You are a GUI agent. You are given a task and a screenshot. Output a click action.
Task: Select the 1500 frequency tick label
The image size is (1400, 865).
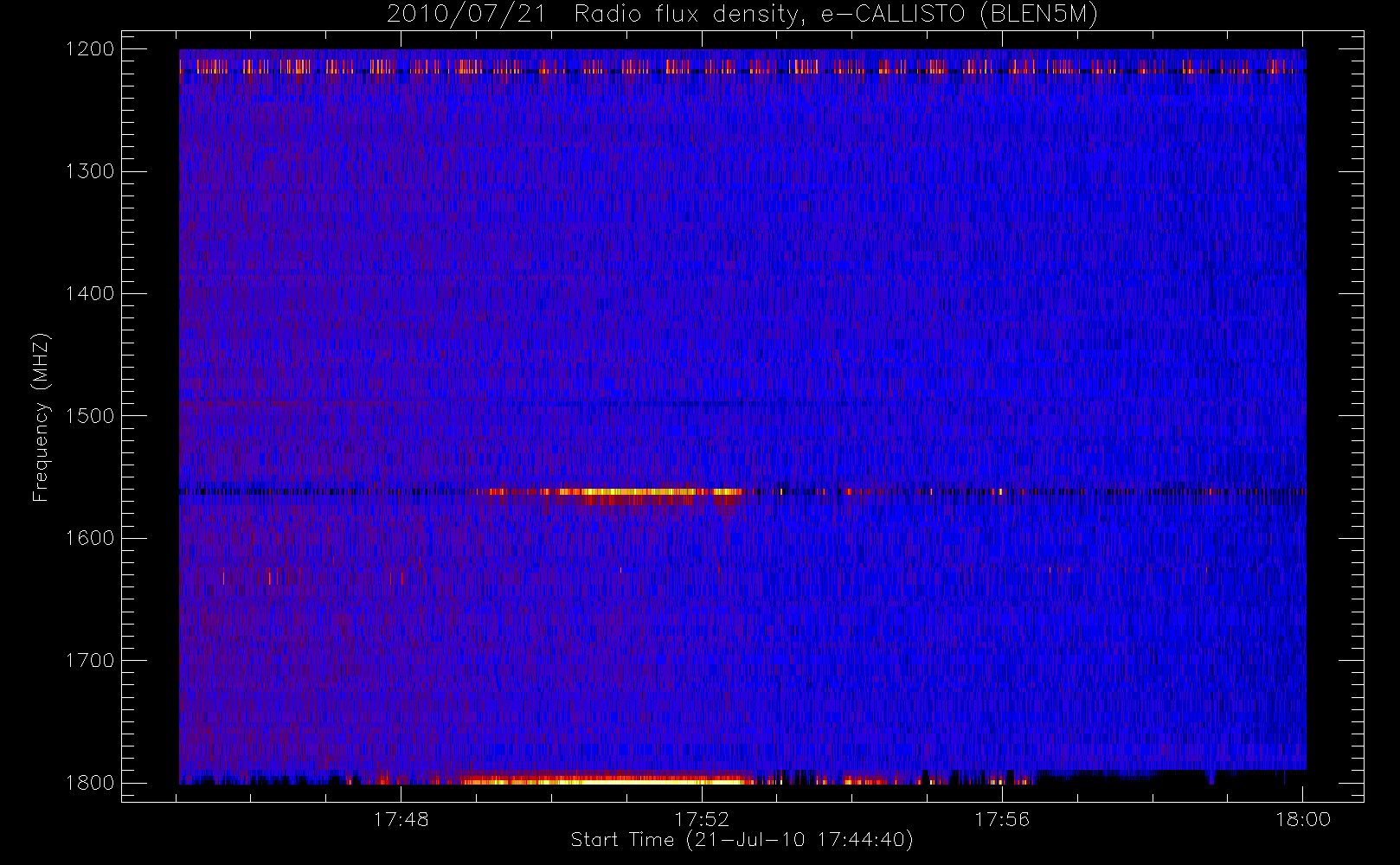pos(90,416)
